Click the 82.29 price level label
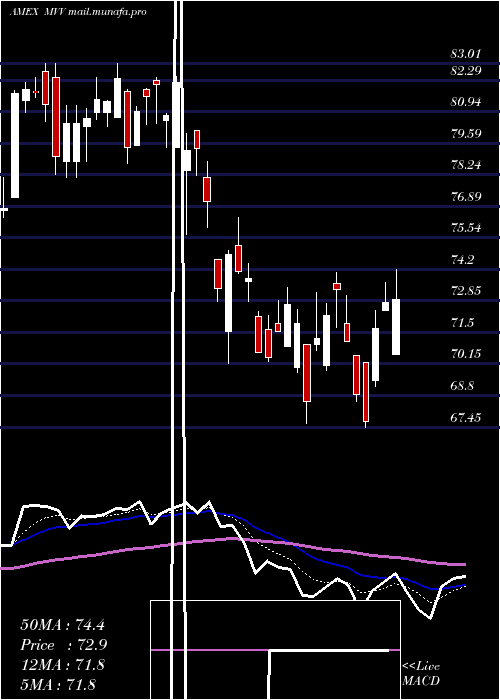 pos(466,71)
